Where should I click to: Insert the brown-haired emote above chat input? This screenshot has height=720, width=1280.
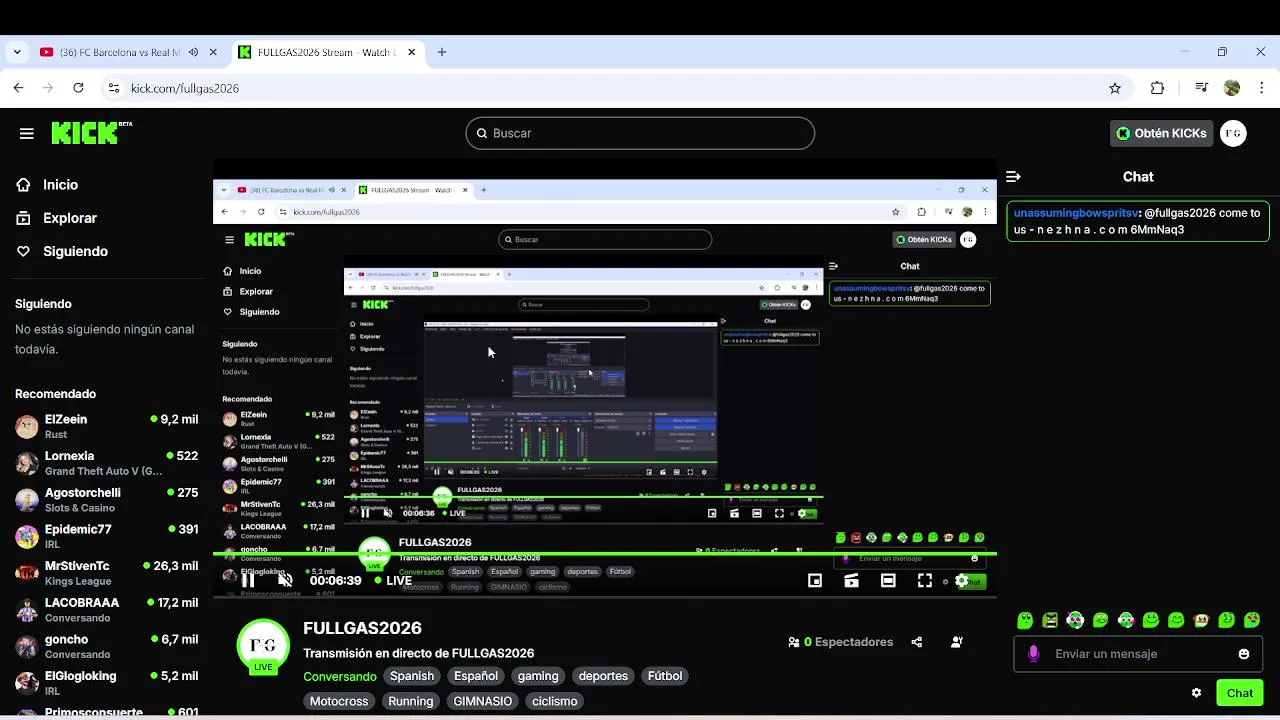click(1201, 620)
